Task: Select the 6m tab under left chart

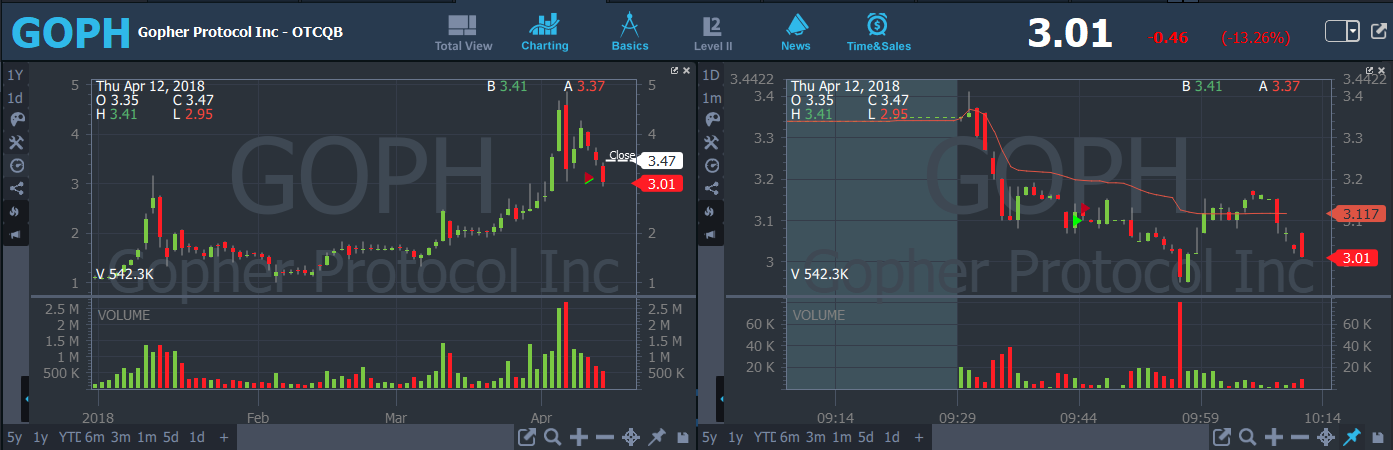Action: [x=94, y=437]
